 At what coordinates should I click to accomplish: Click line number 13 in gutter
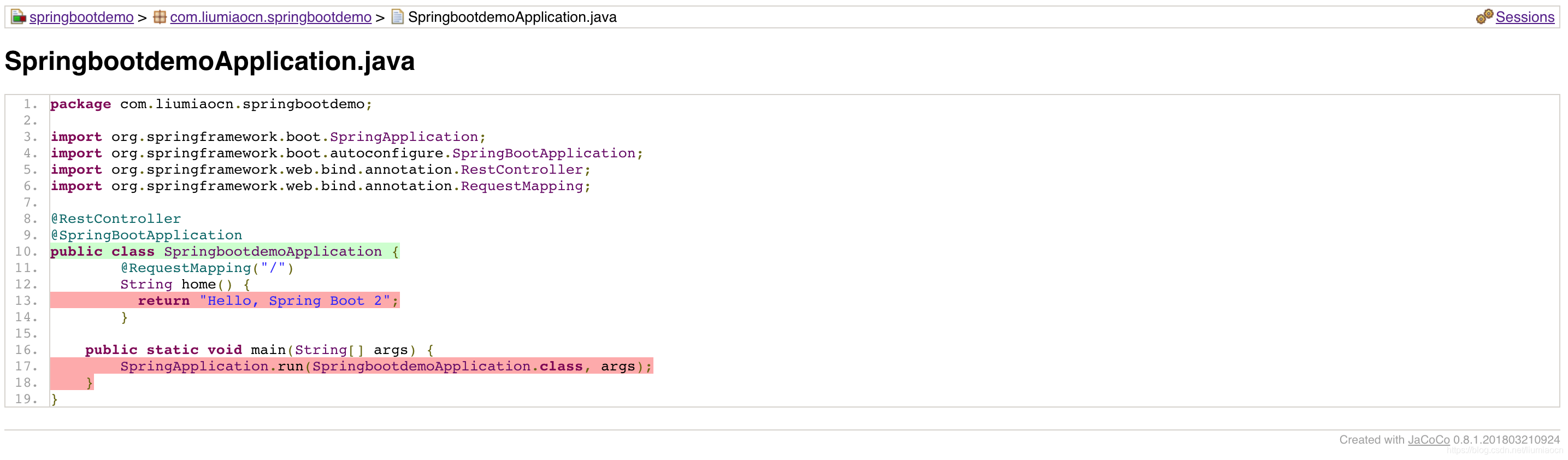coord(26,301)
